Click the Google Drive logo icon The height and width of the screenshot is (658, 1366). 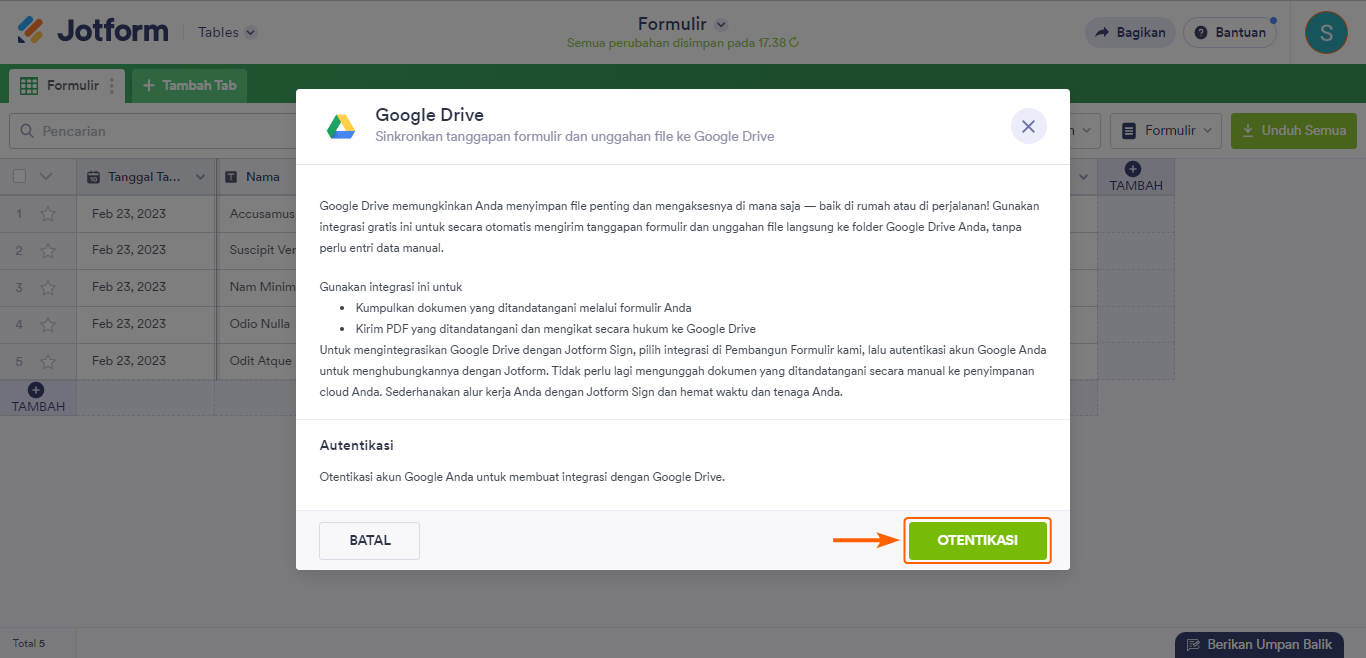pos(341,127)
